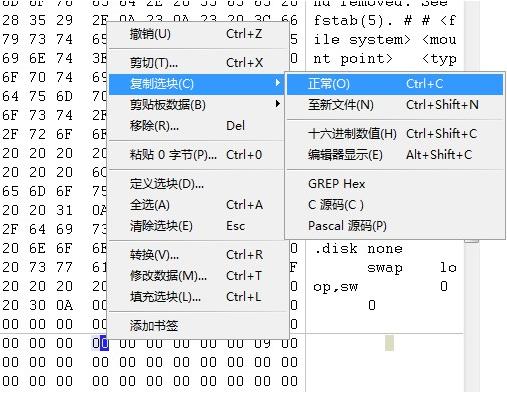Open 定义选块(D)... dialog entry

tap(198, 184)
